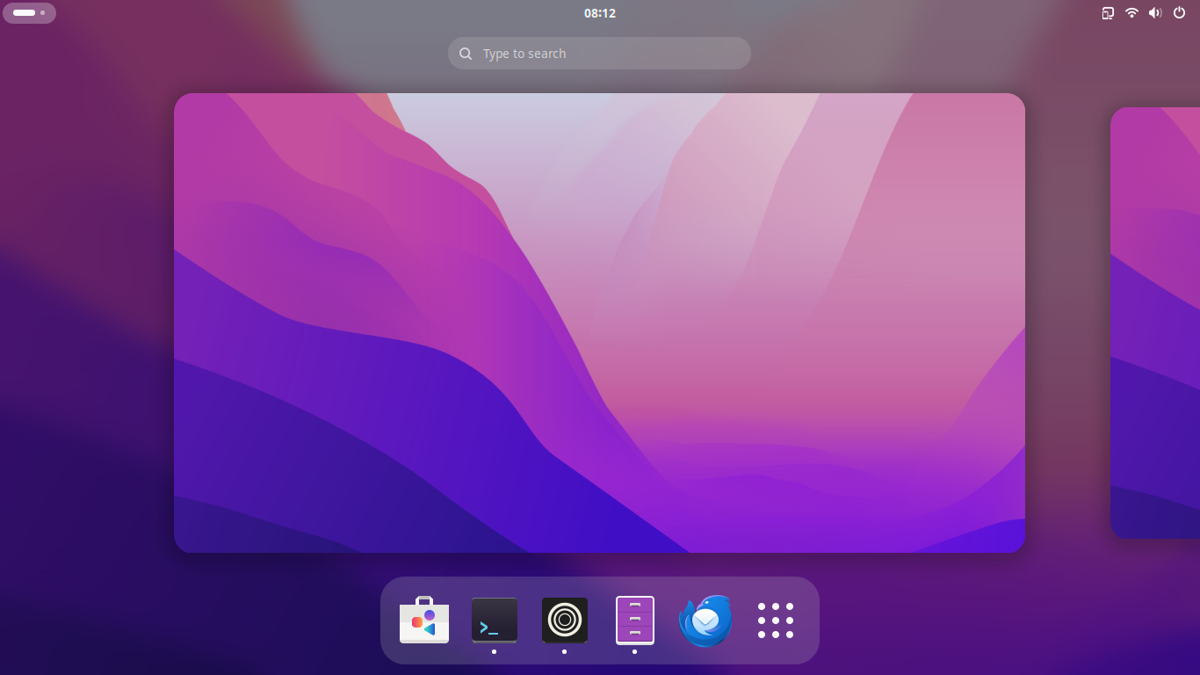Image resolution: width=1200 pixels, height=675 pixels.
Task: Open quick settings via the power icon
Action: click(1180, 13)
